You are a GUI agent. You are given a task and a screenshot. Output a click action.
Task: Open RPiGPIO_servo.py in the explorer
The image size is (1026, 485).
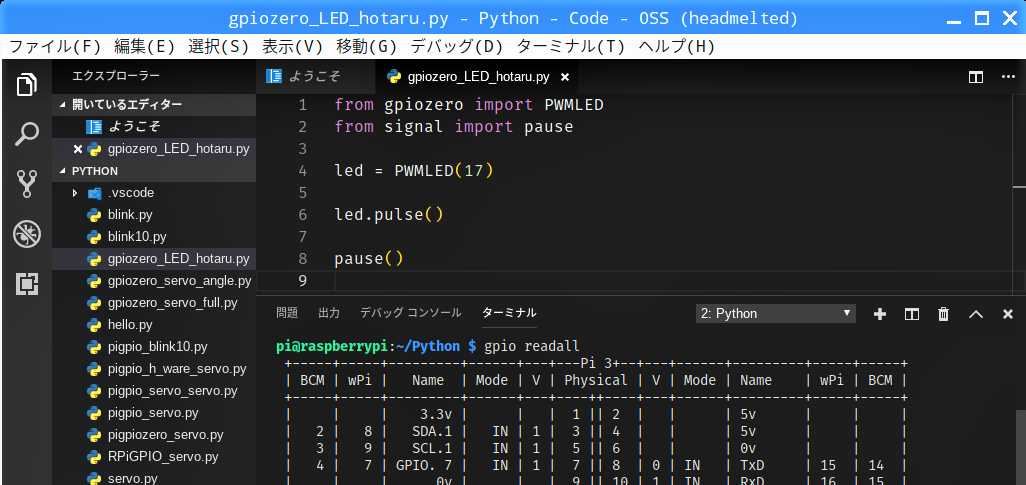pyautogui.click(x=154, y=456)
